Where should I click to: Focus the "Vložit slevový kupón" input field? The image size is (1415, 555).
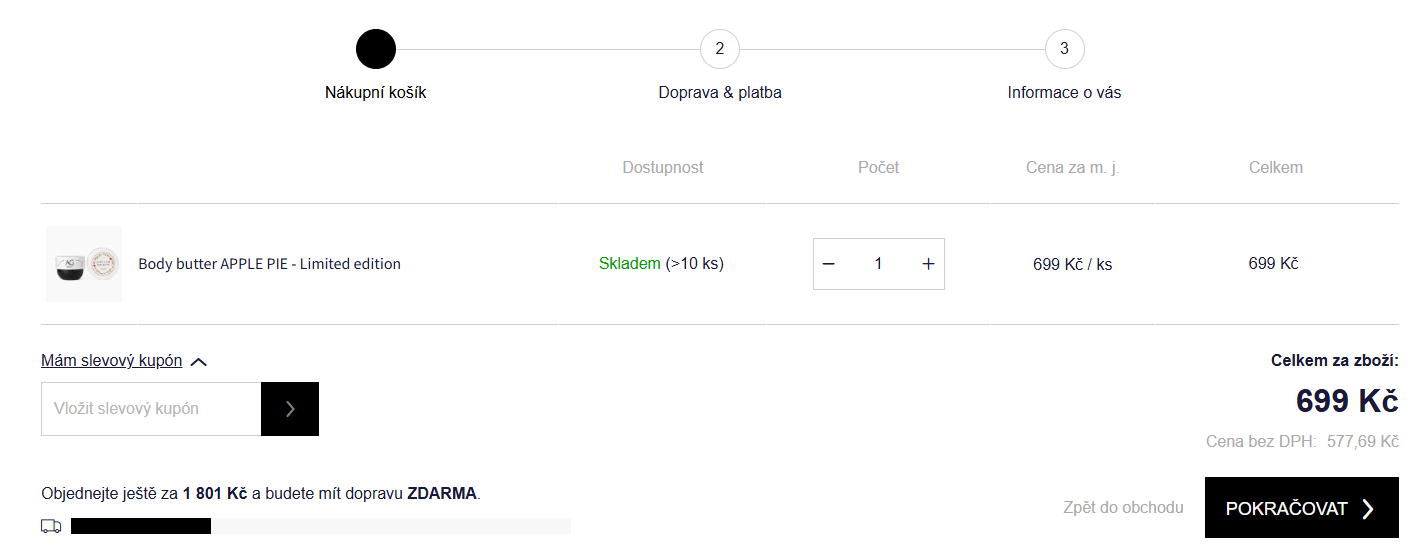click(151, 409)
